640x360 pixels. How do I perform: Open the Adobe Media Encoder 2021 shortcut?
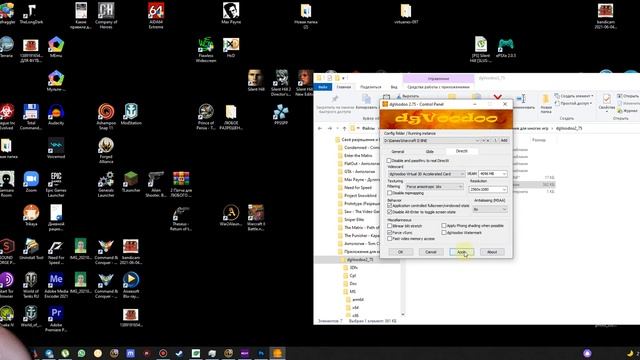[x=56, y=285]
